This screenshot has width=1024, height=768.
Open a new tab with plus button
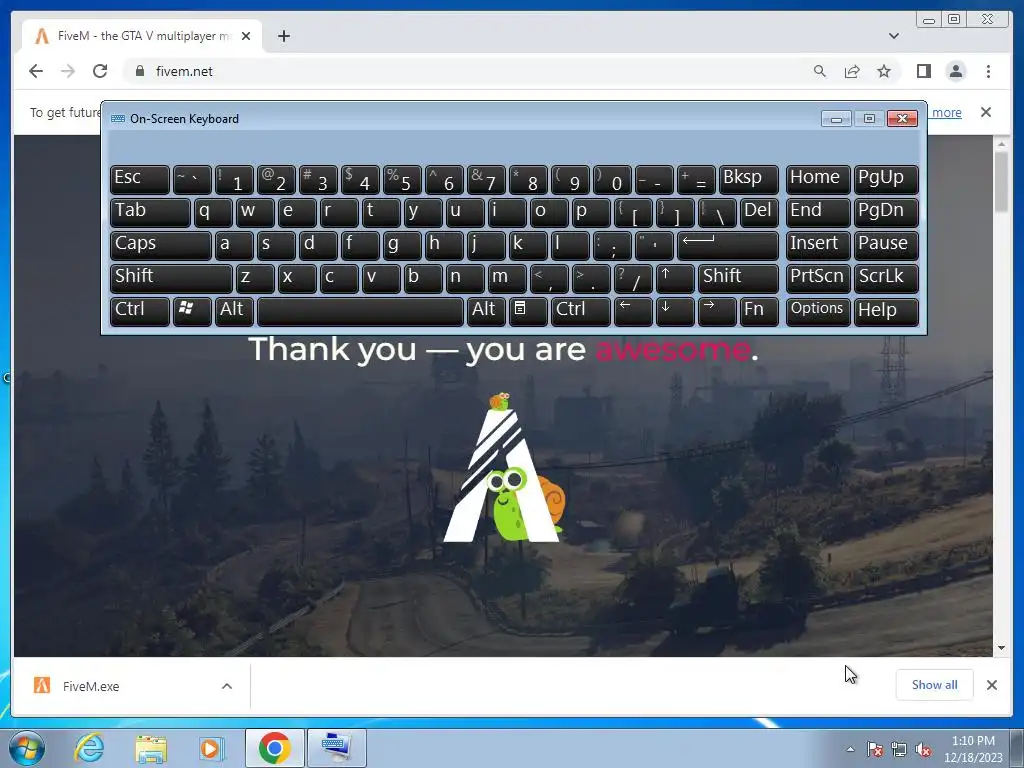coord(283,36)
